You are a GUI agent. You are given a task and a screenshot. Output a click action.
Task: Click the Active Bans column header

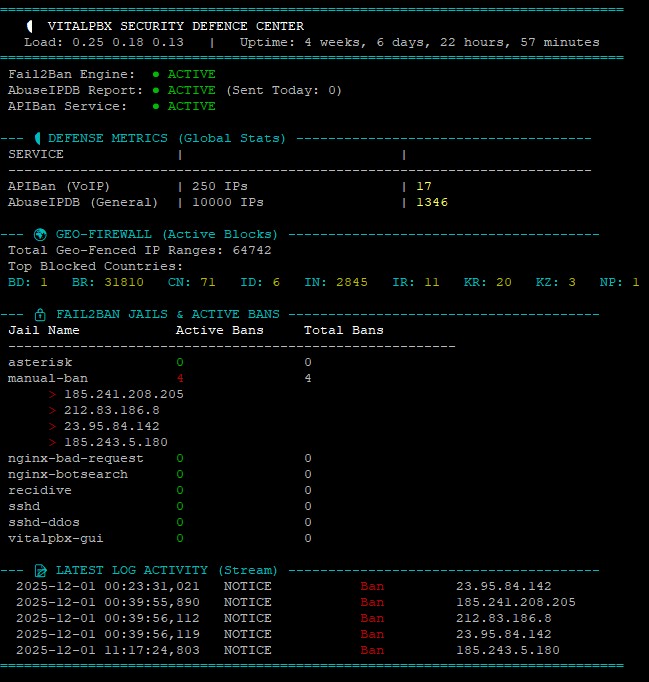pyautogui.click(x=219, y=330)
